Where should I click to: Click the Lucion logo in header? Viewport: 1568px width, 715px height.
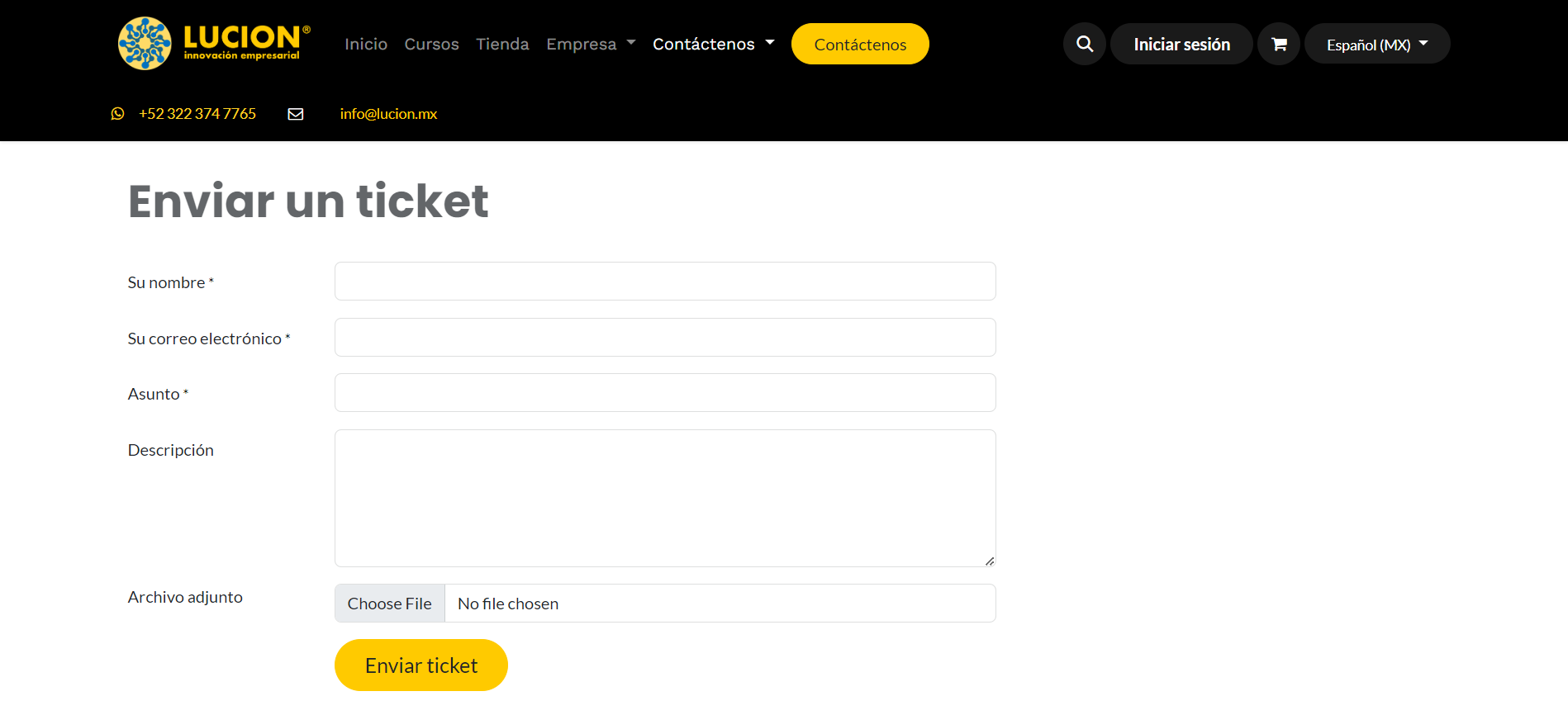point(214,44)
